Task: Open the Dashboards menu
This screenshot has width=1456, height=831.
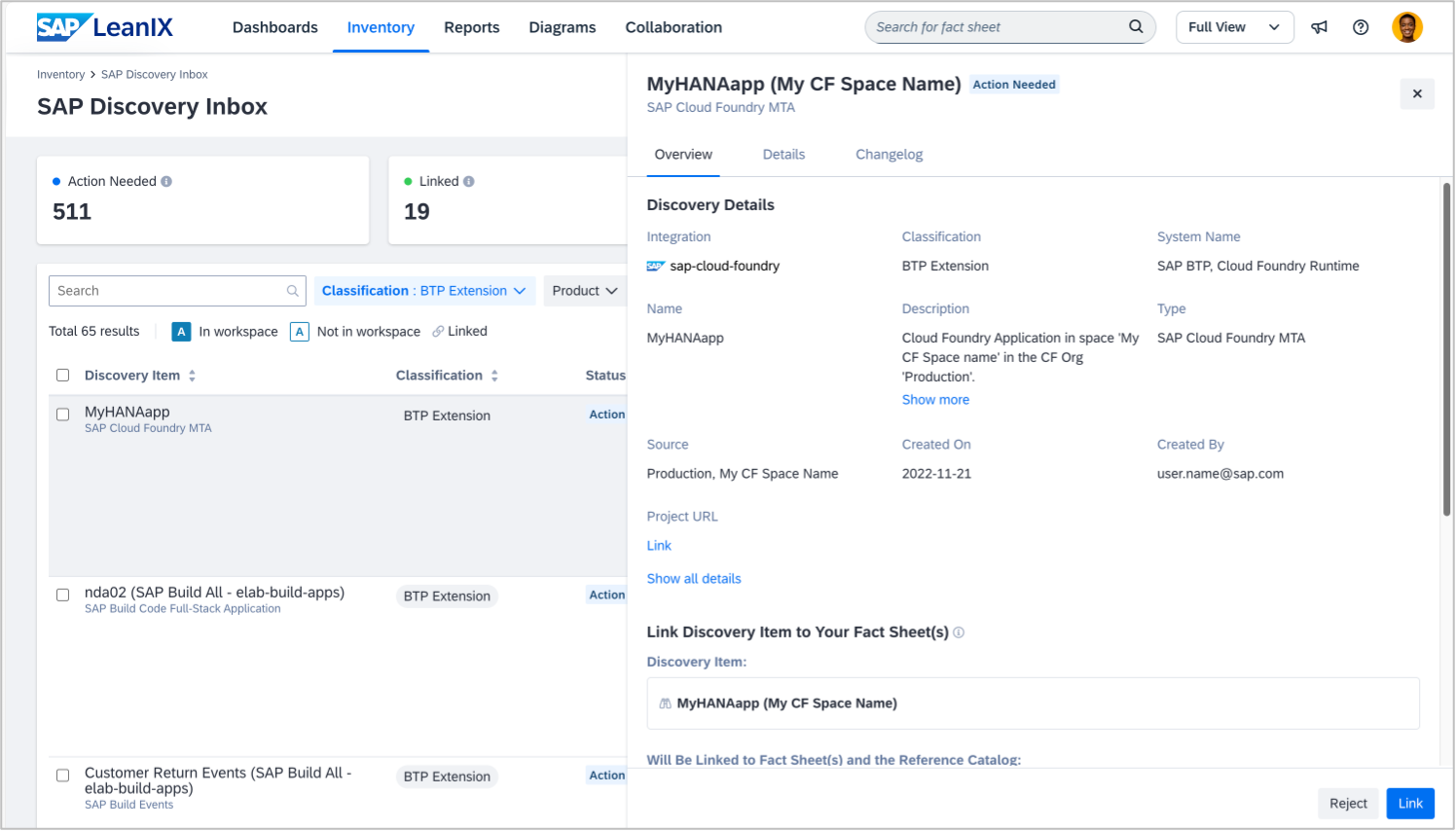Action: (275, 27)
